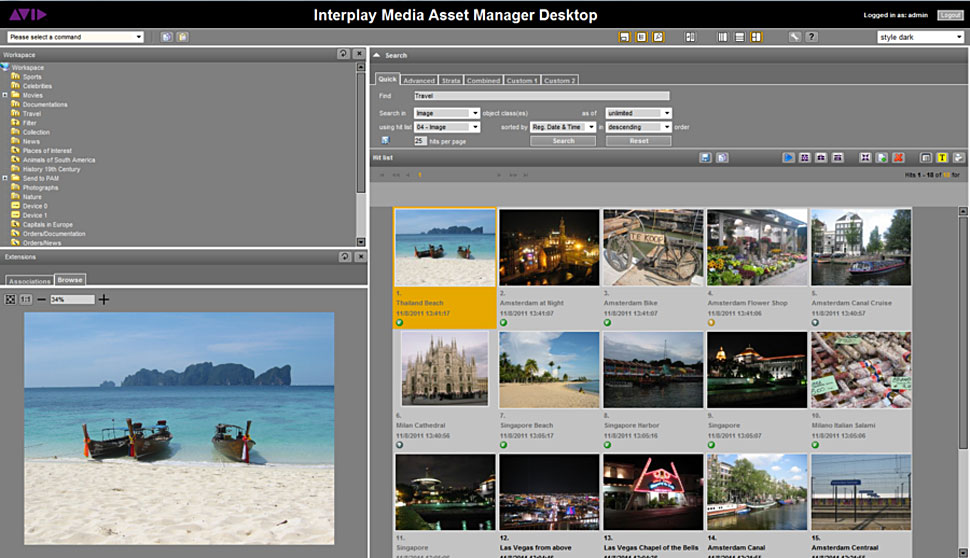Click the fit-to-window icon in Browse panel

(x=10, y=299)
